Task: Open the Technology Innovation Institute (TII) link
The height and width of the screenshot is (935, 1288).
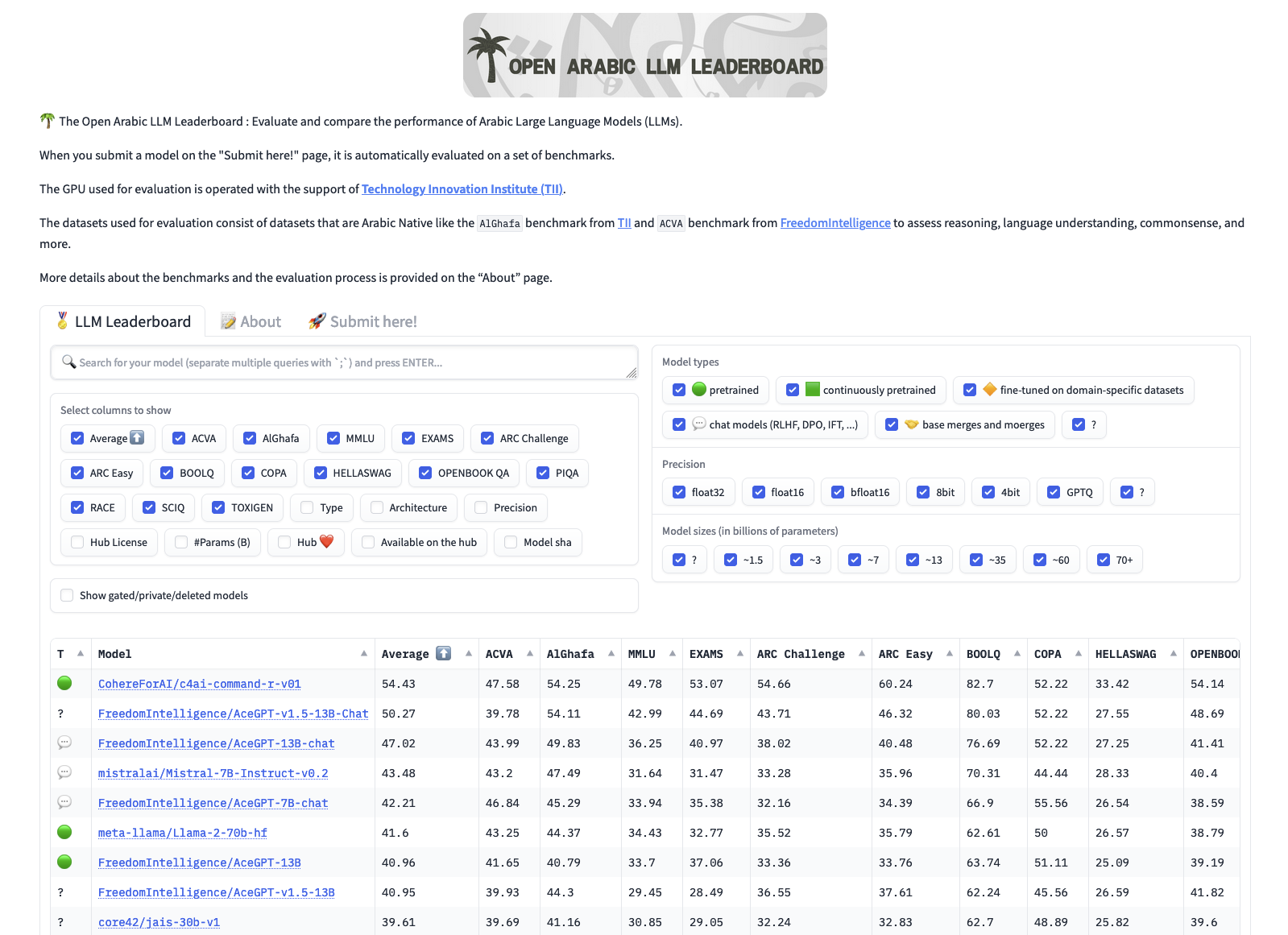Action: 462,189
